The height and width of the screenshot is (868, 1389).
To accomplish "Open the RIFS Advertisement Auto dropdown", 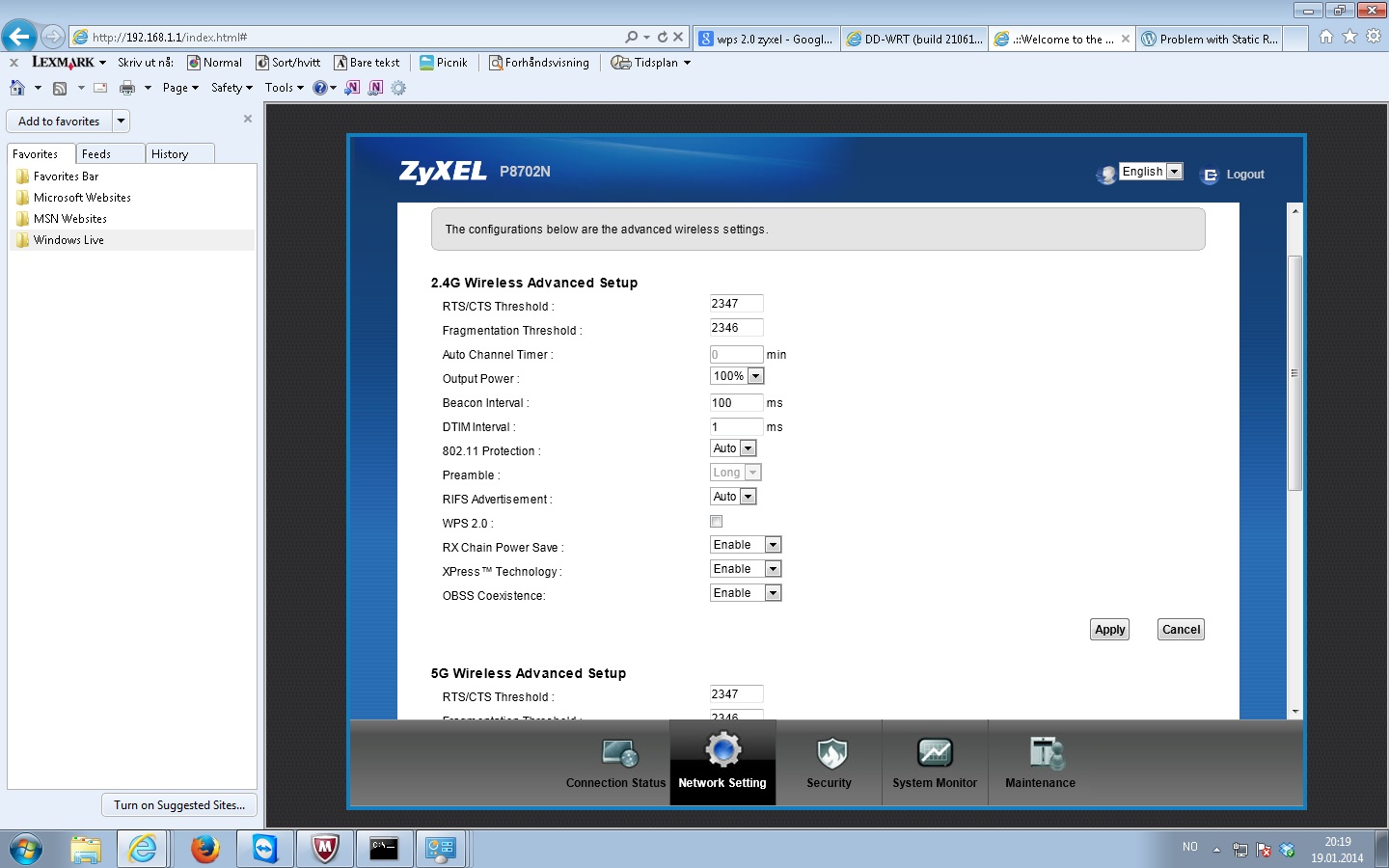I will pyautogui.click(x=733, y=497).
